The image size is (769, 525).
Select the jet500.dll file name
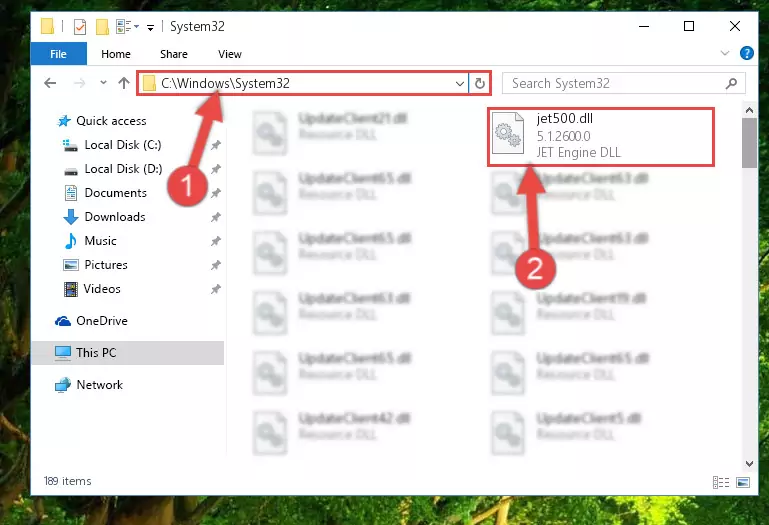click(x=564, y=119)
